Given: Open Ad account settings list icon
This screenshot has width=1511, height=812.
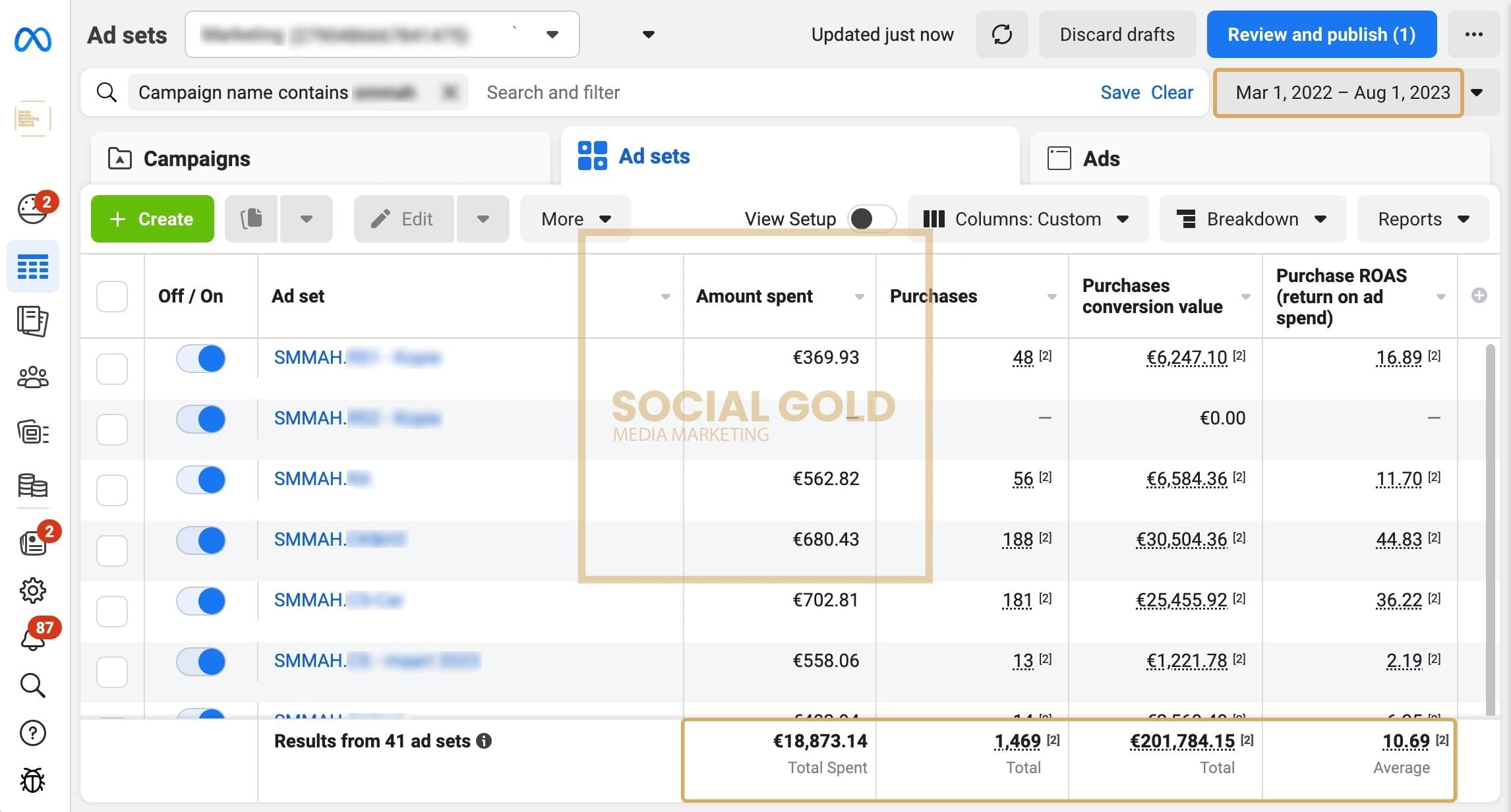Looking at the screenshot, I should click(33, 432).
